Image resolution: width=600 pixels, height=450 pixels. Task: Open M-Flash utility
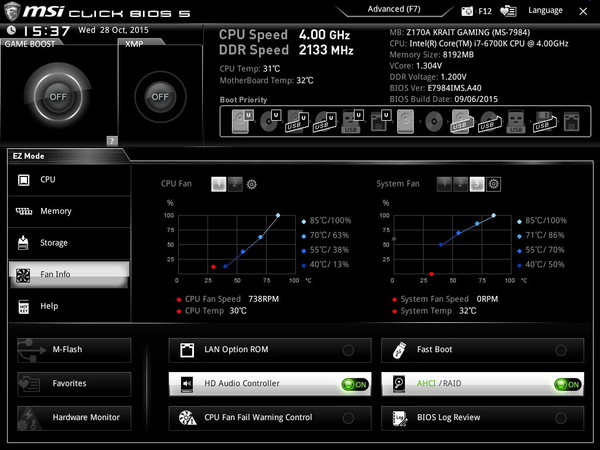74,350
